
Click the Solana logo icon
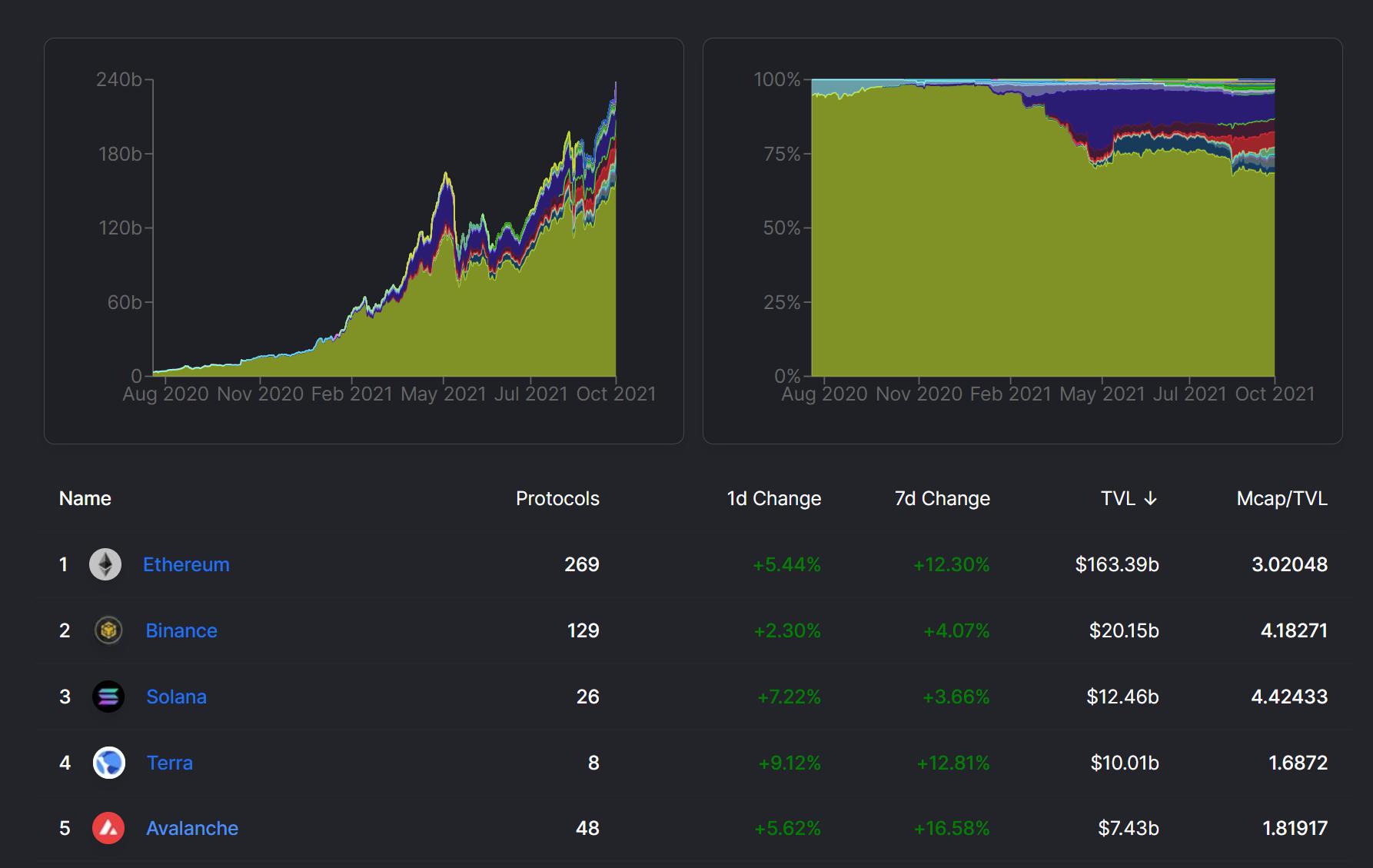pos(108,697)
